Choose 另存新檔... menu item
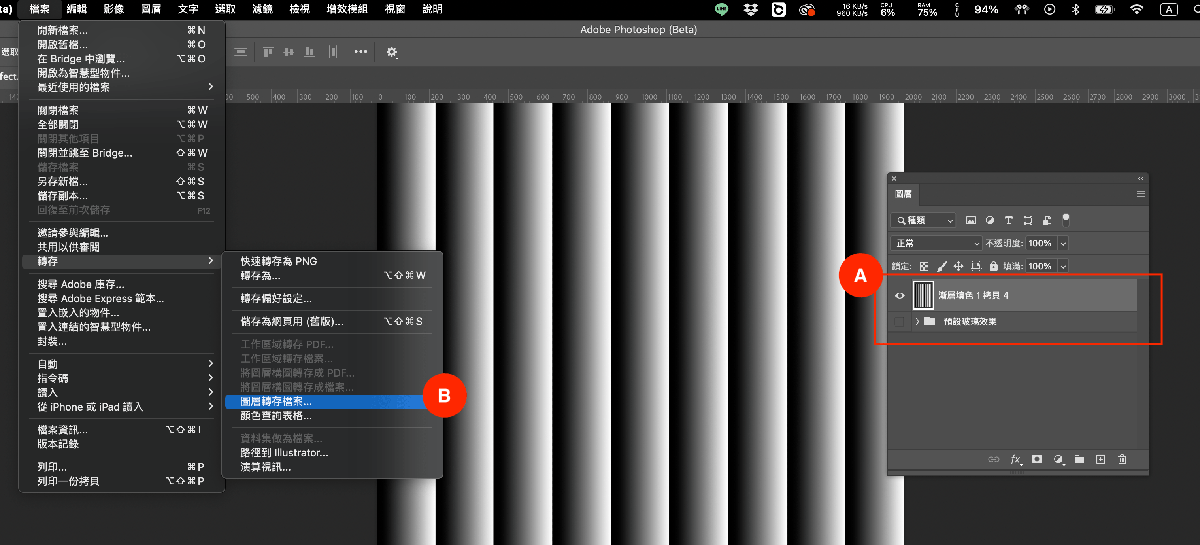Viewport: 1200px width, 545px height. (123, 181)
